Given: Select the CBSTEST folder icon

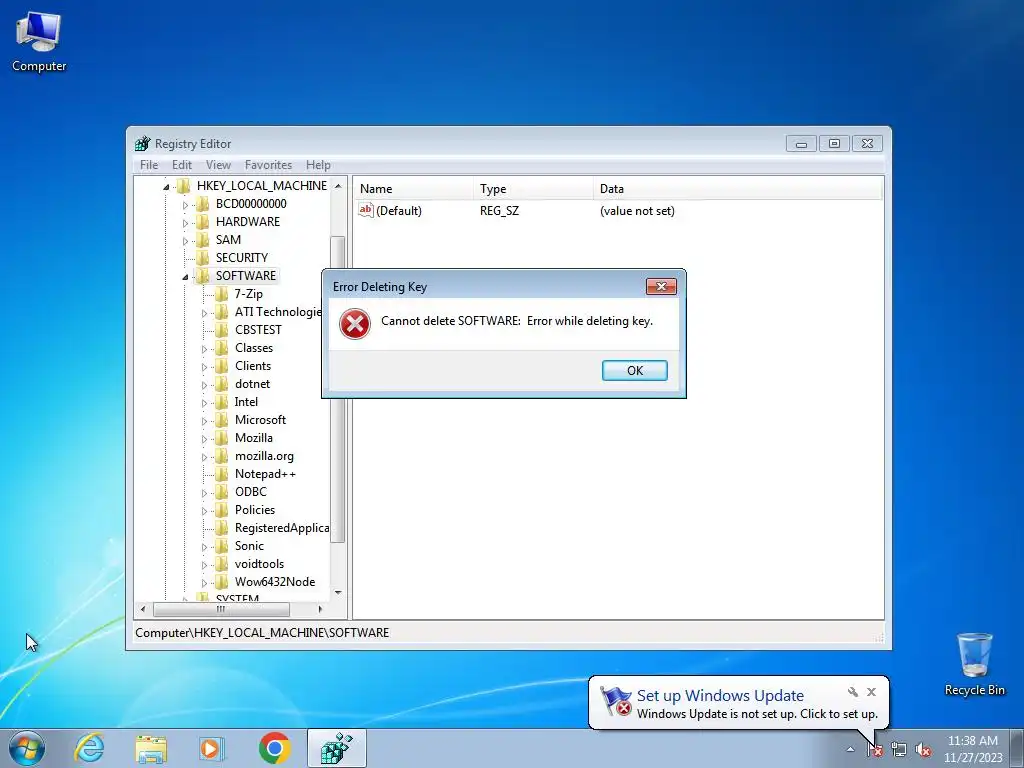Looking at the screenshot, I should point(221,330).
